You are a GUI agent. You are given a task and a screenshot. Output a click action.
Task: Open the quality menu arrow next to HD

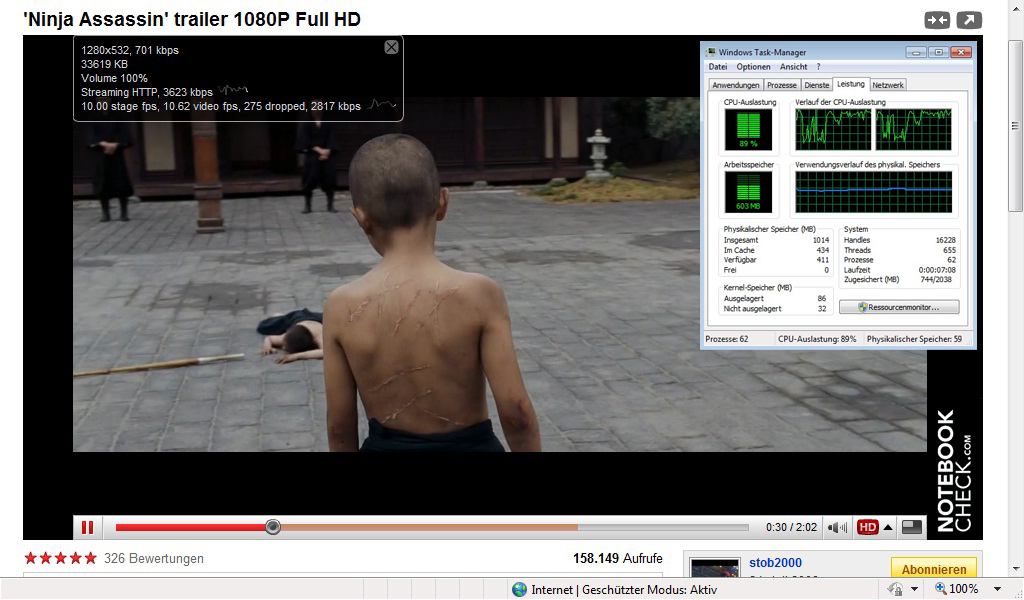pyautogui.click(x=888, y=528)
